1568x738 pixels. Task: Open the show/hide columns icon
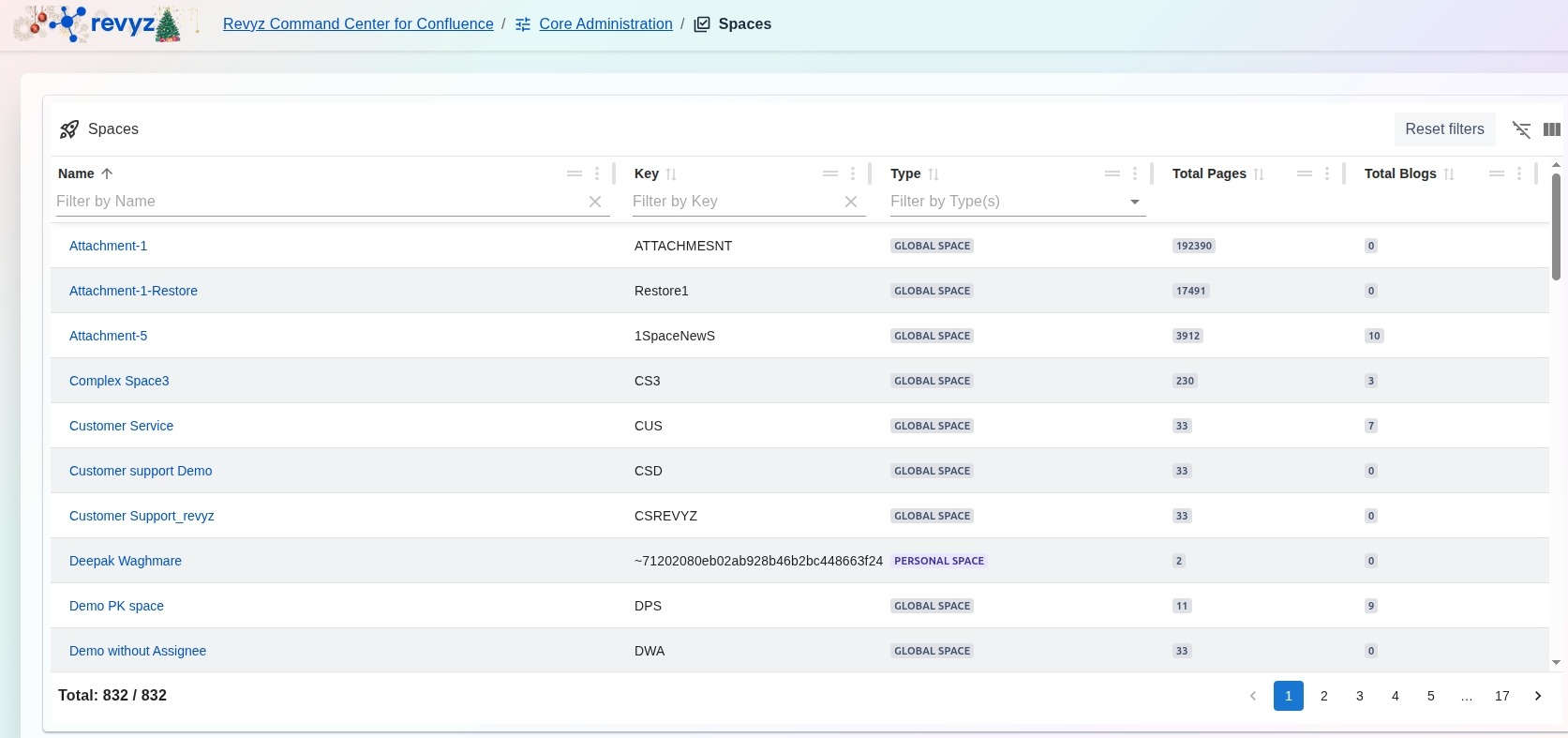click(1552, 129)
